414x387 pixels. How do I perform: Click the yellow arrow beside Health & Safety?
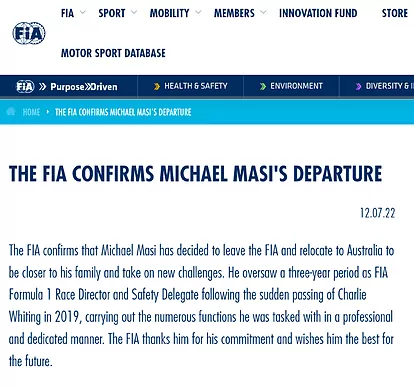pos(157,87)
